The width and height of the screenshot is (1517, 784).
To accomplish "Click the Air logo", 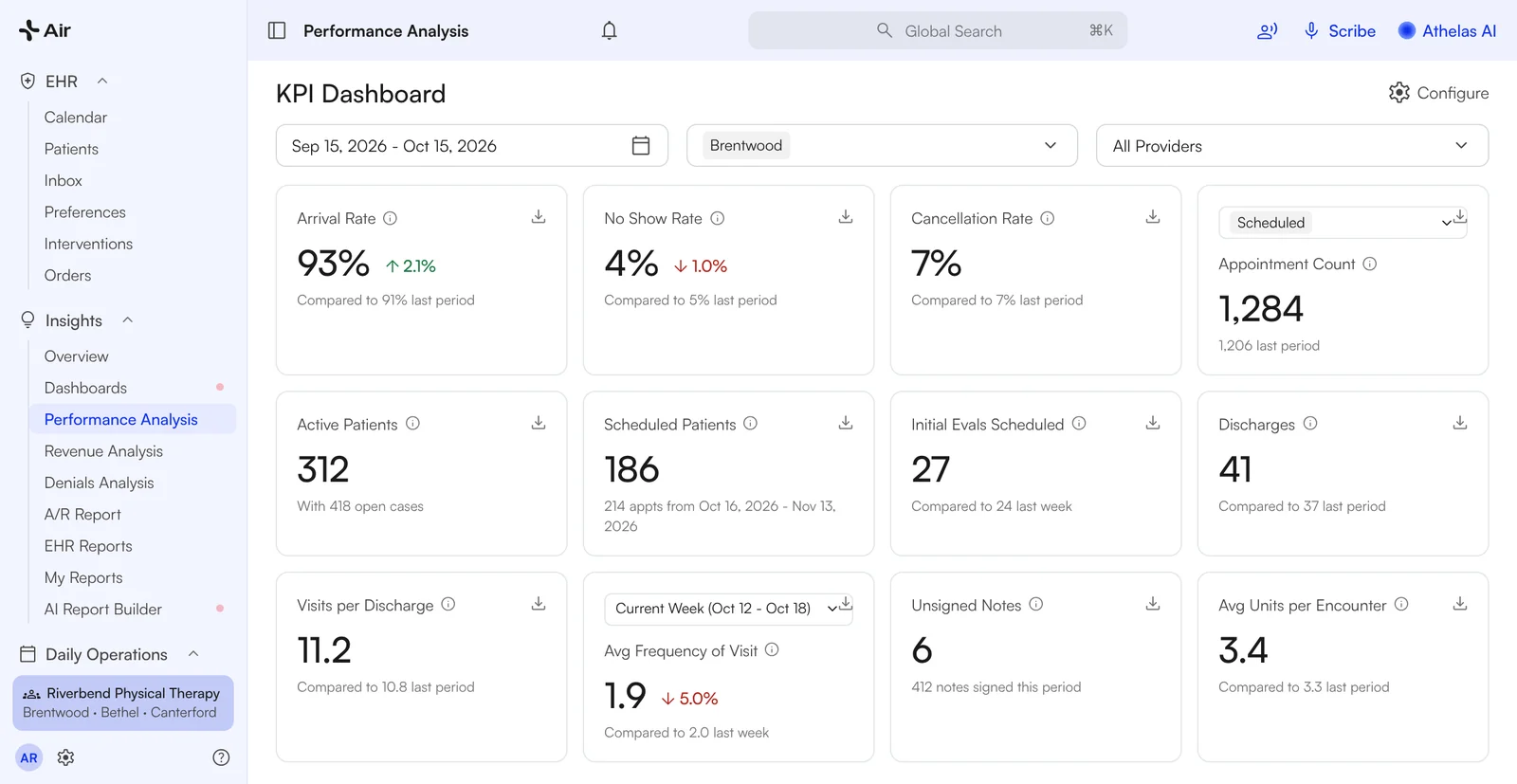I will click(x=45, y=30).
